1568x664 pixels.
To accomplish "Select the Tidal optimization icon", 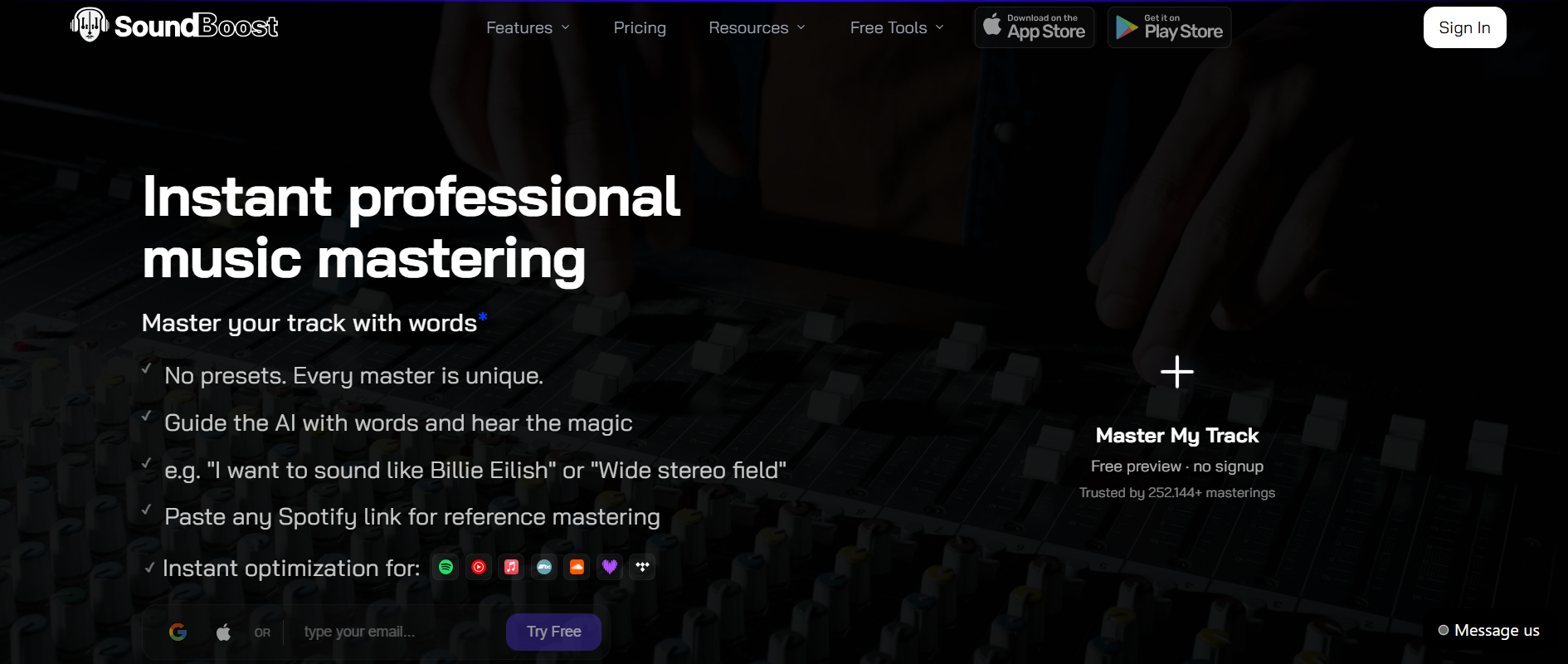I will (x=642, y=567).
